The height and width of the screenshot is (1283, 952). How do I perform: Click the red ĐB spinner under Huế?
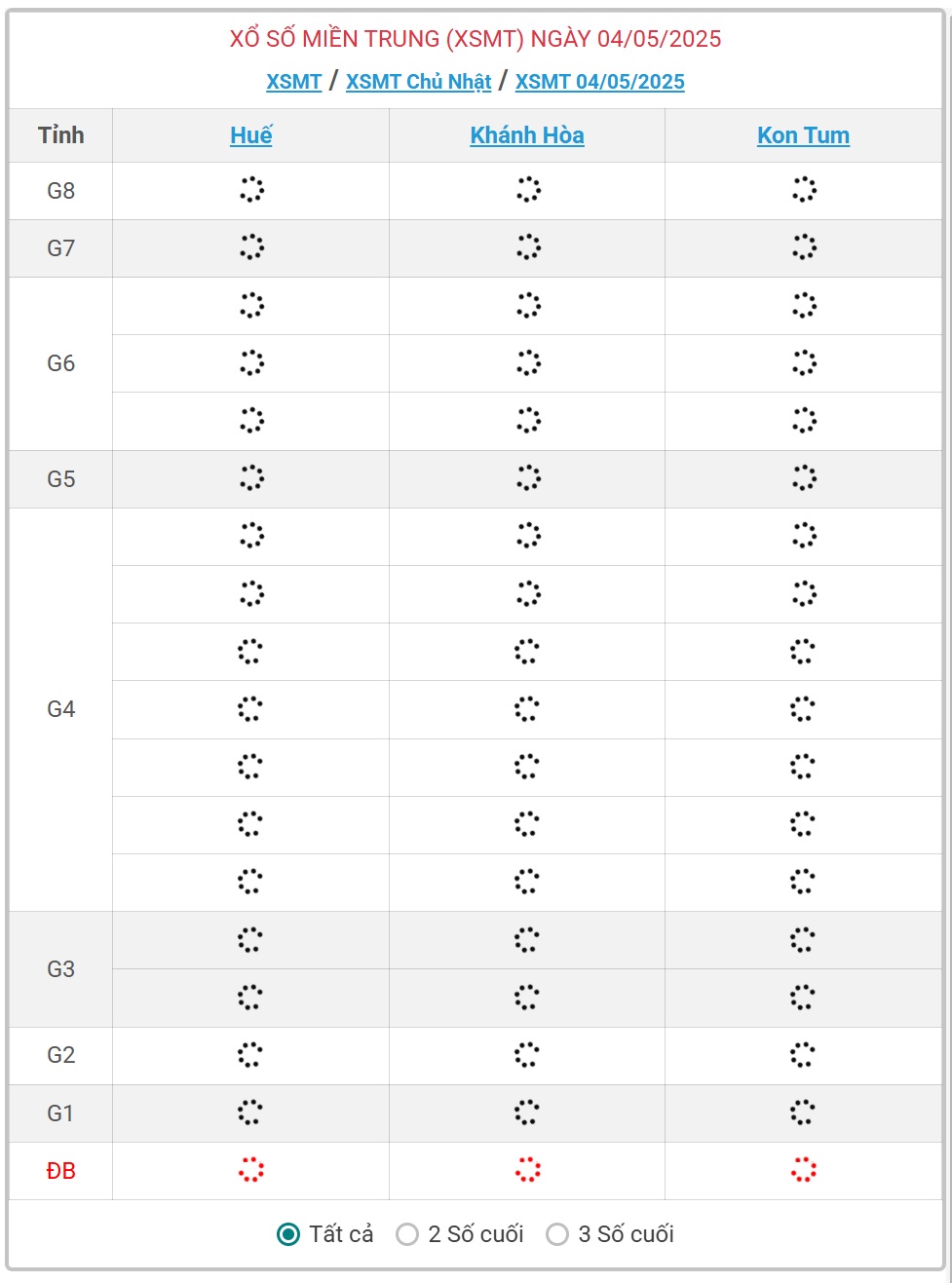(x=250, y=1170)
